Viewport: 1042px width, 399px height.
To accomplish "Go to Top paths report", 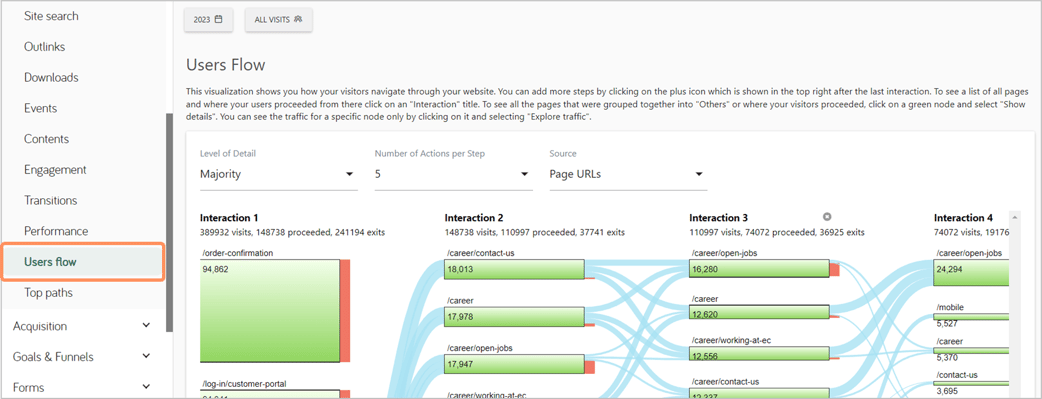I will [x=49, y=293].
